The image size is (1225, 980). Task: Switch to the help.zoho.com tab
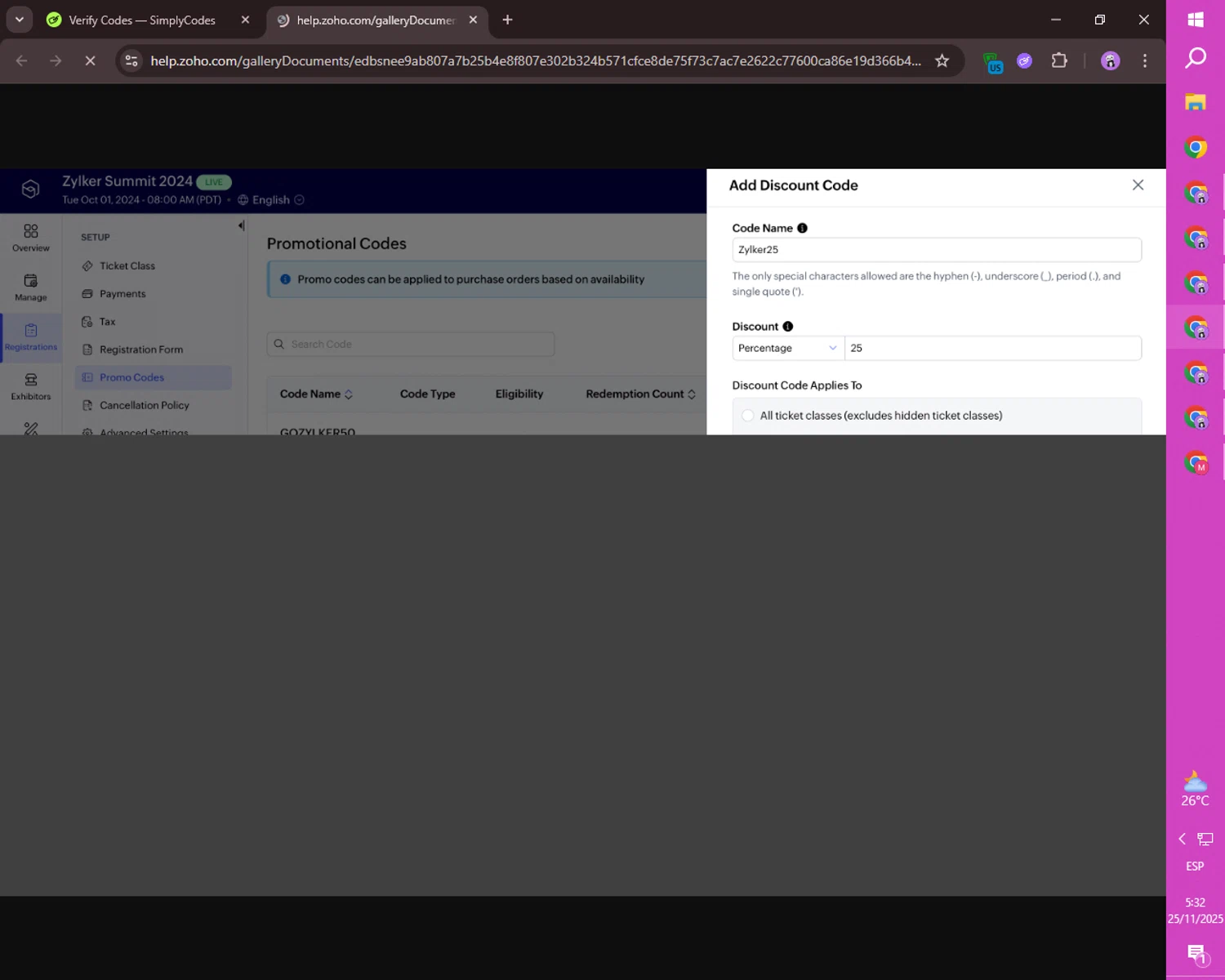tap(376, 20)
